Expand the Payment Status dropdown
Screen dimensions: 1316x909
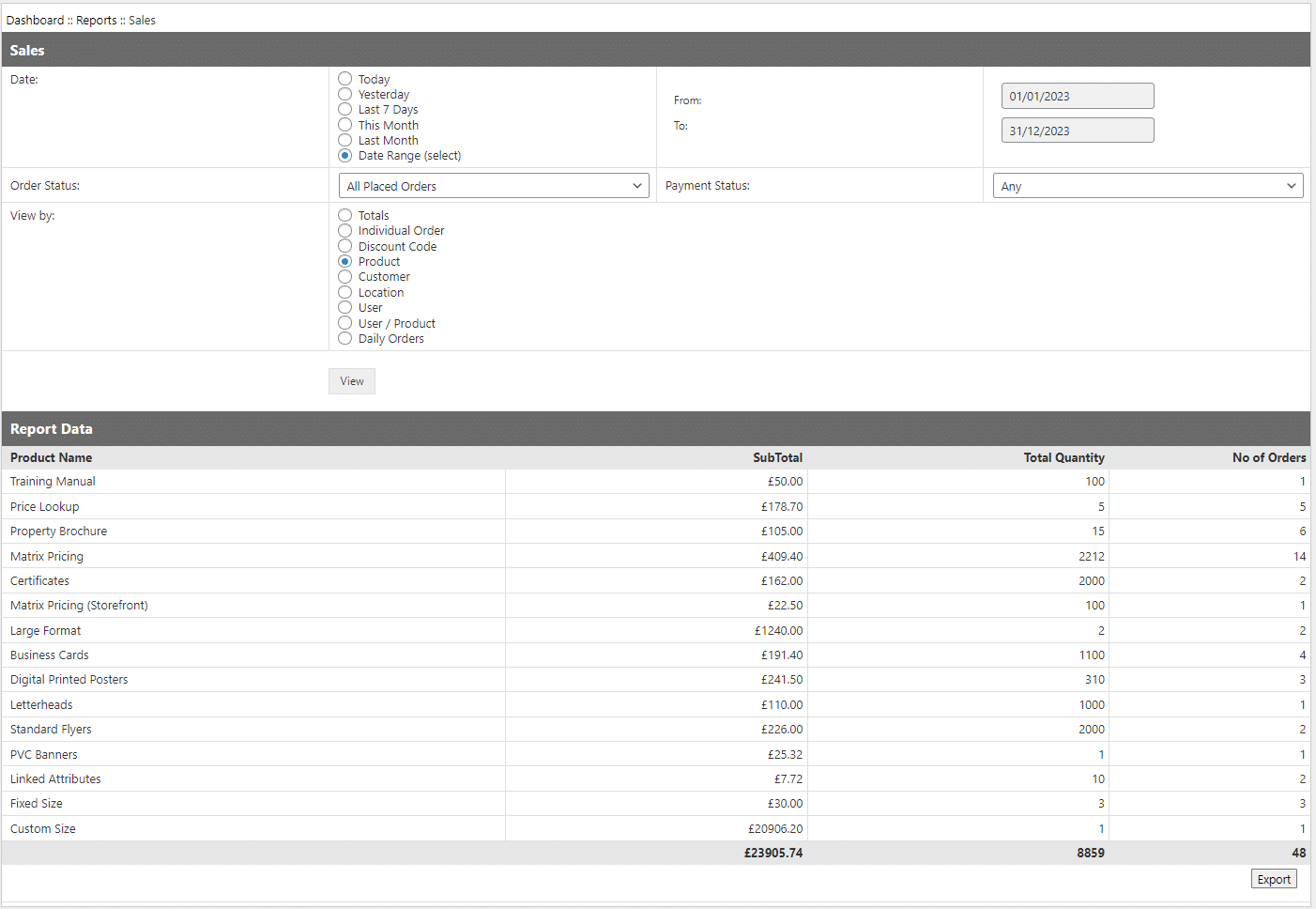pyautogui.click(x=1148, y=186)
